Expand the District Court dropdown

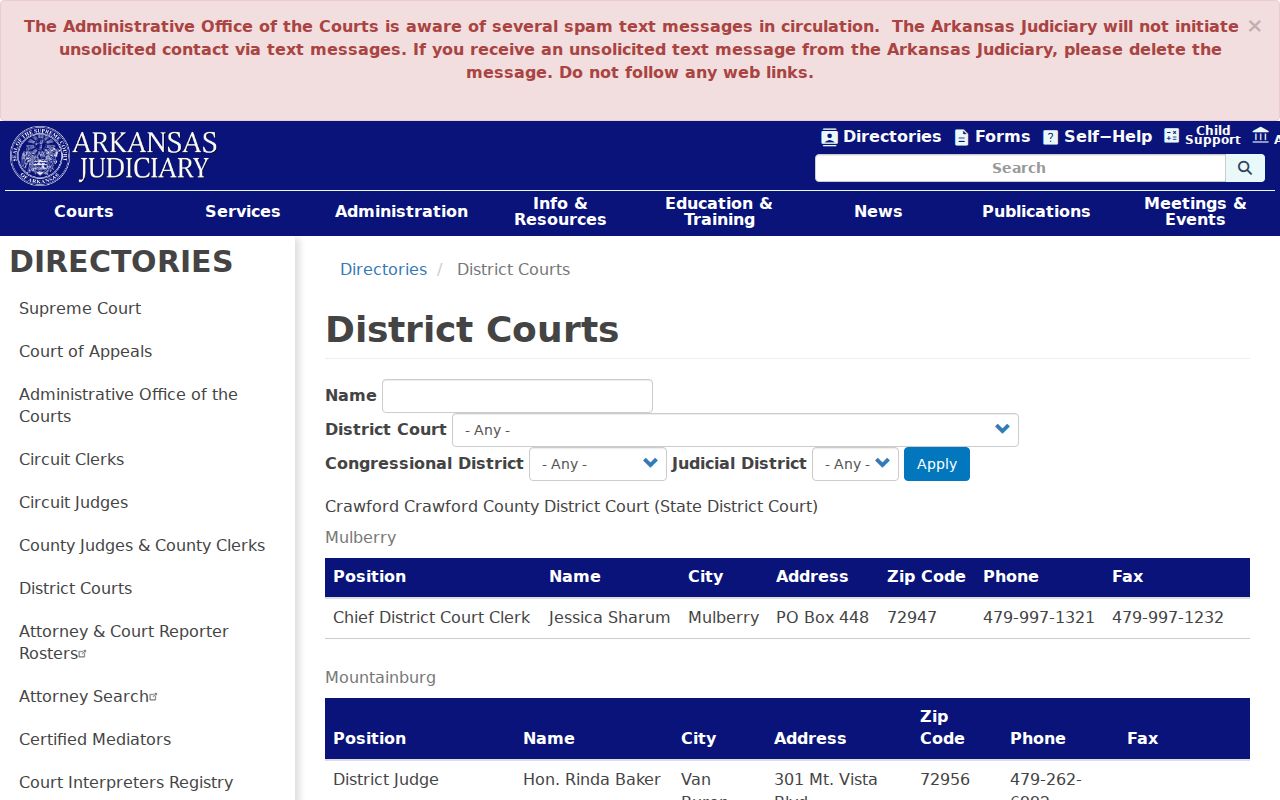coord(735,430)
